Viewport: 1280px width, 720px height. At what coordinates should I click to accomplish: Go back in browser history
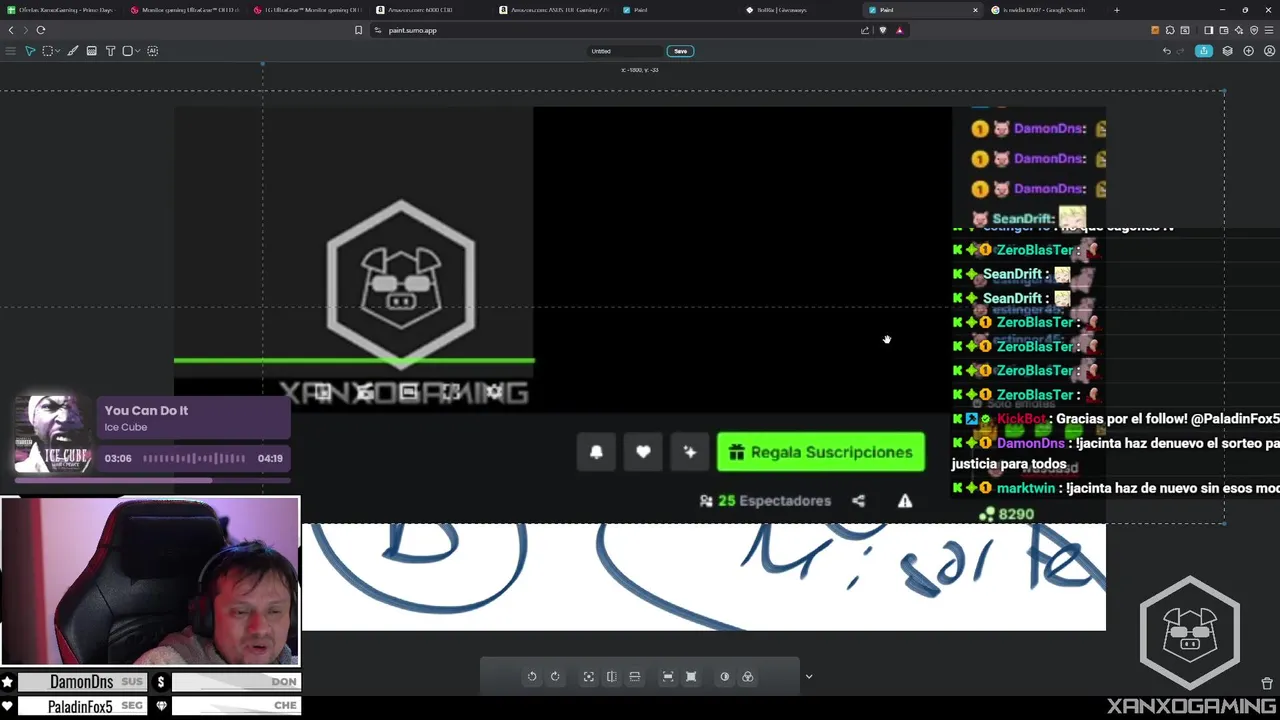11,30
